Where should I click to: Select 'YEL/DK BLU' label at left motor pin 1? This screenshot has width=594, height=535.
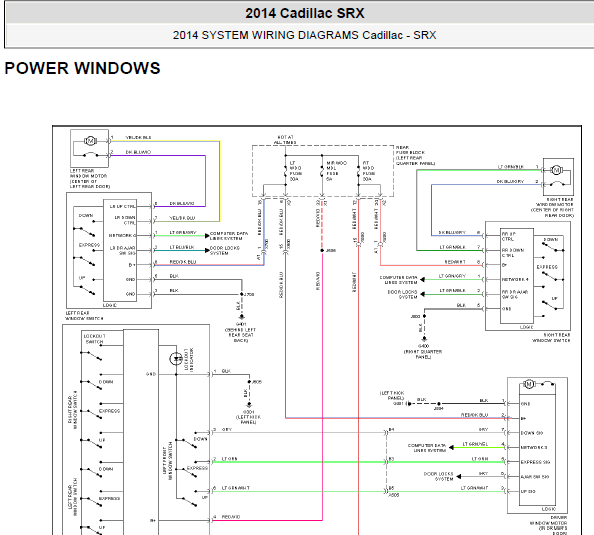click(138, 138)
